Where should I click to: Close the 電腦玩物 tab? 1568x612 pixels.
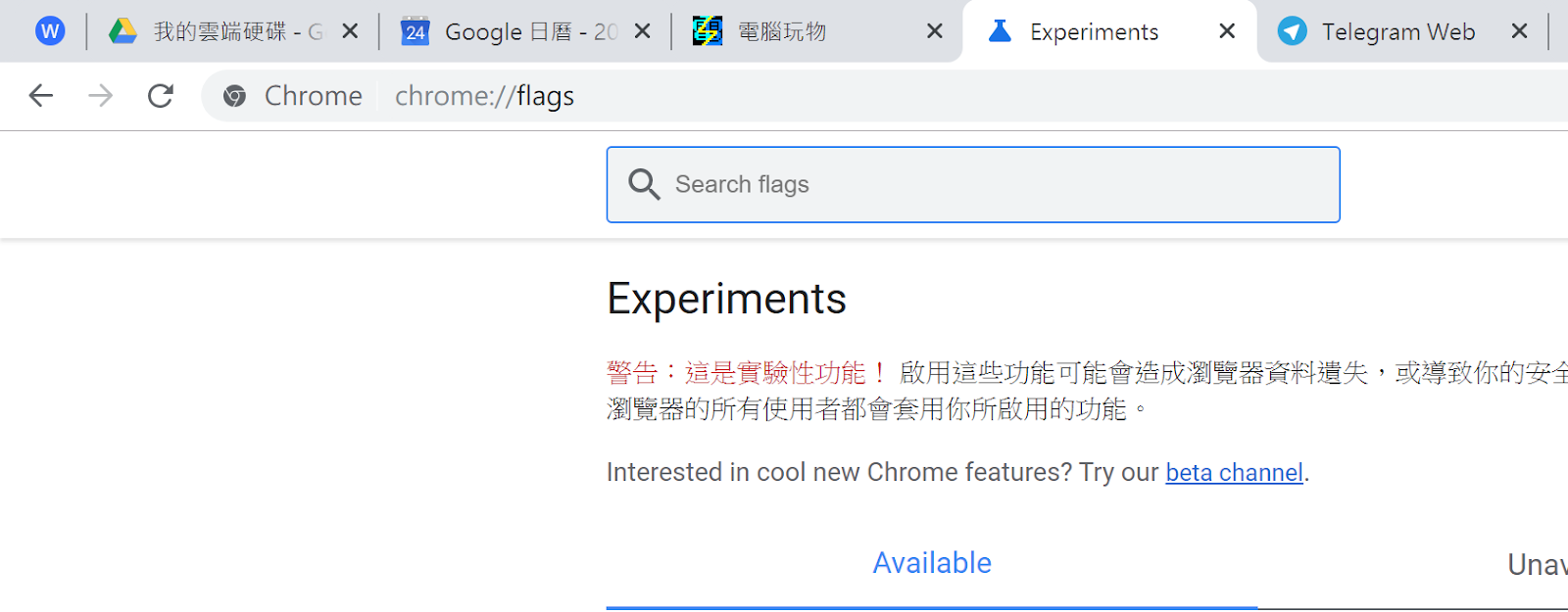(935, 31)
